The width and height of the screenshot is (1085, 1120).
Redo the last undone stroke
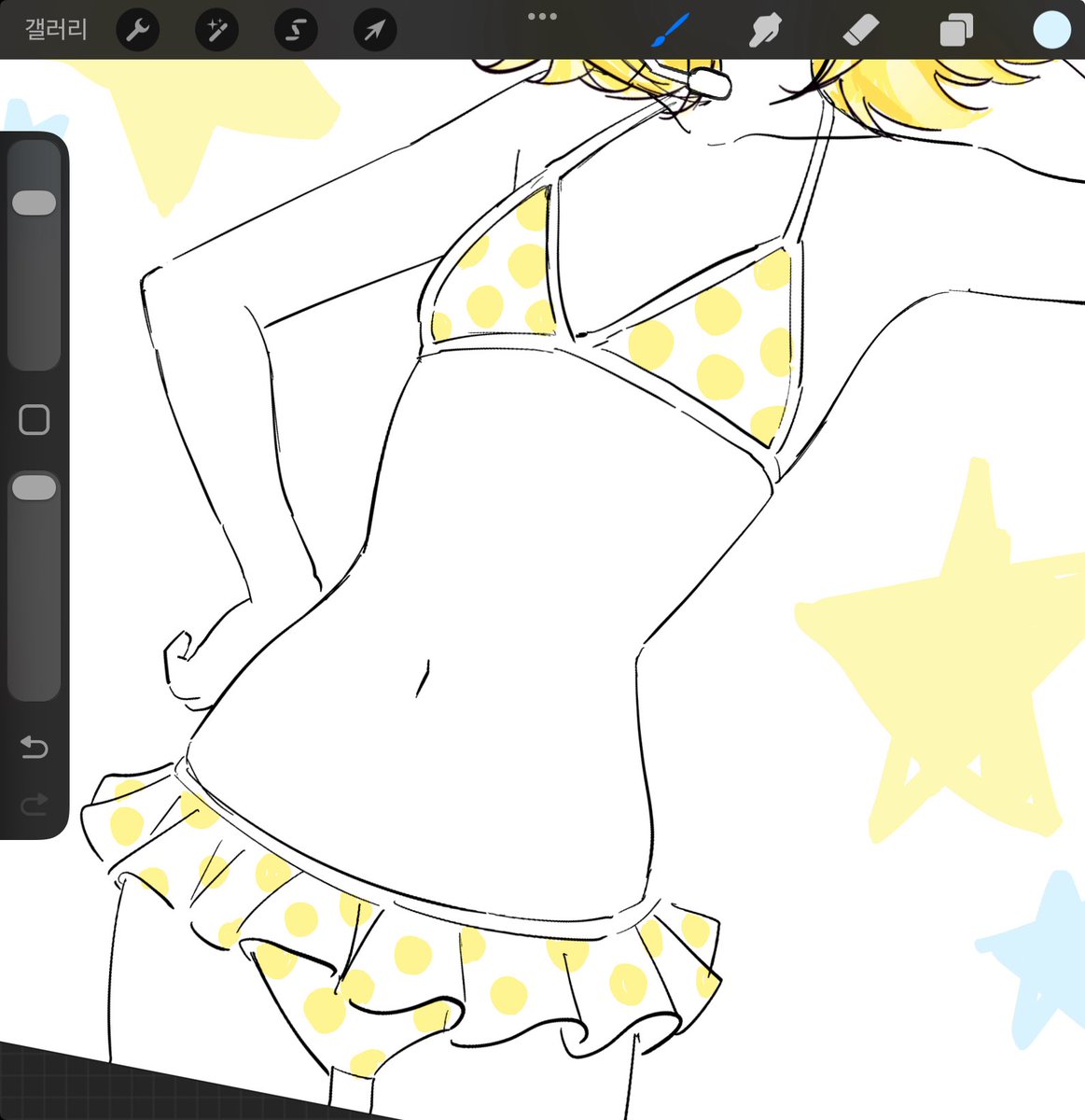click(35, 805)
